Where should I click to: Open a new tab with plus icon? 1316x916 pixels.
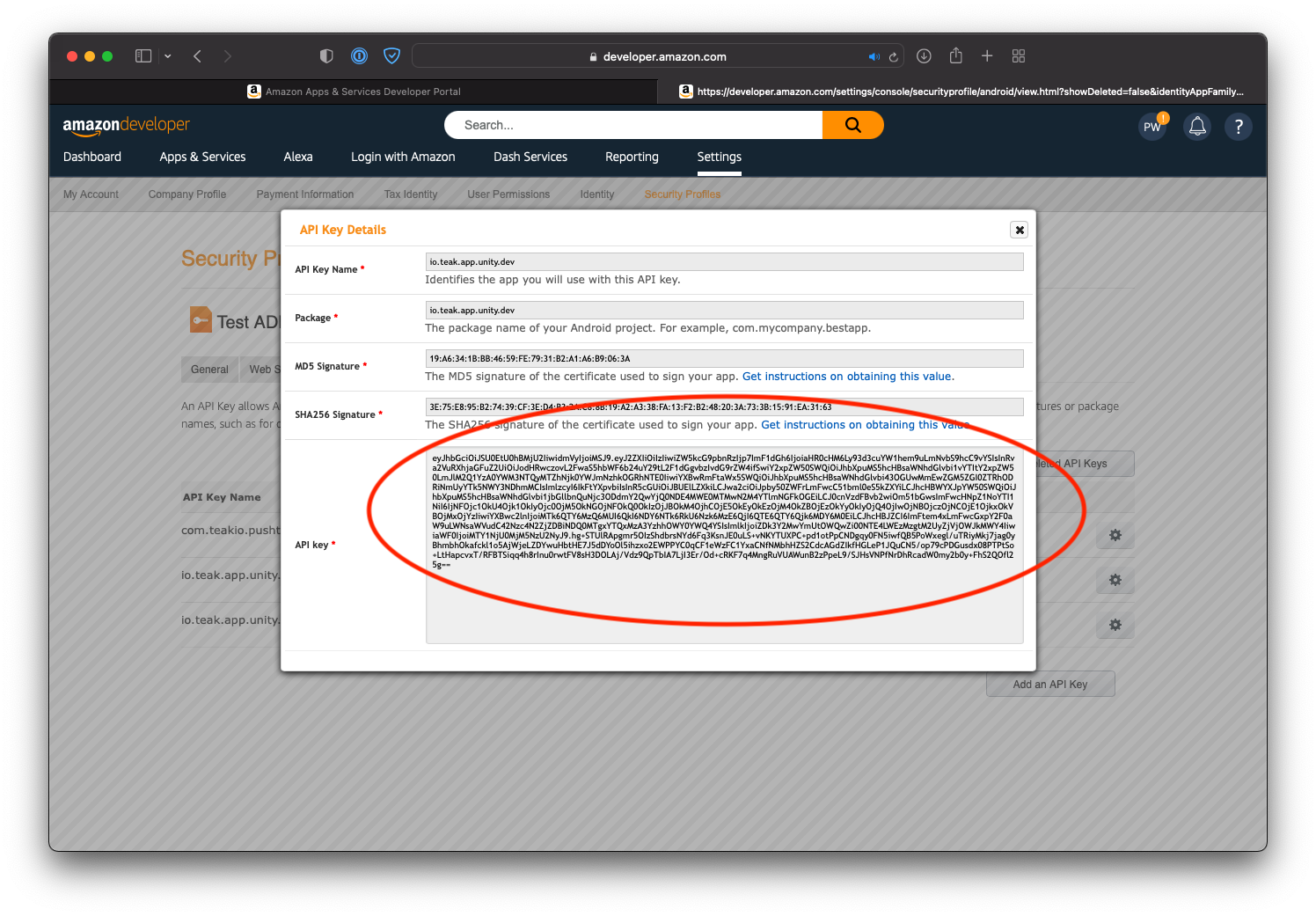click(x=987, y=56)
